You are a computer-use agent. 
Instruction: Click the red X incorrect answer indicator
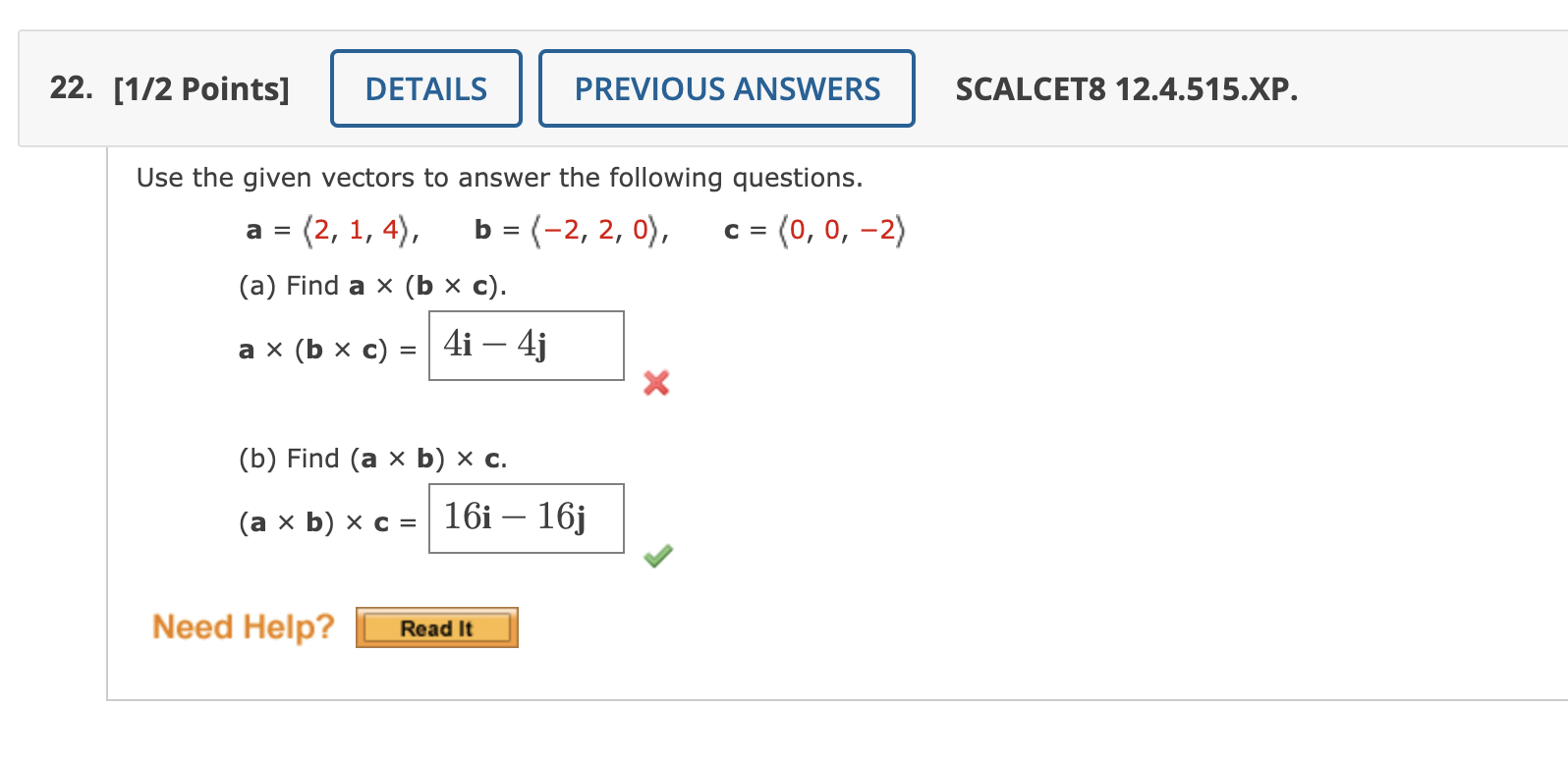(x=654, y=384)
